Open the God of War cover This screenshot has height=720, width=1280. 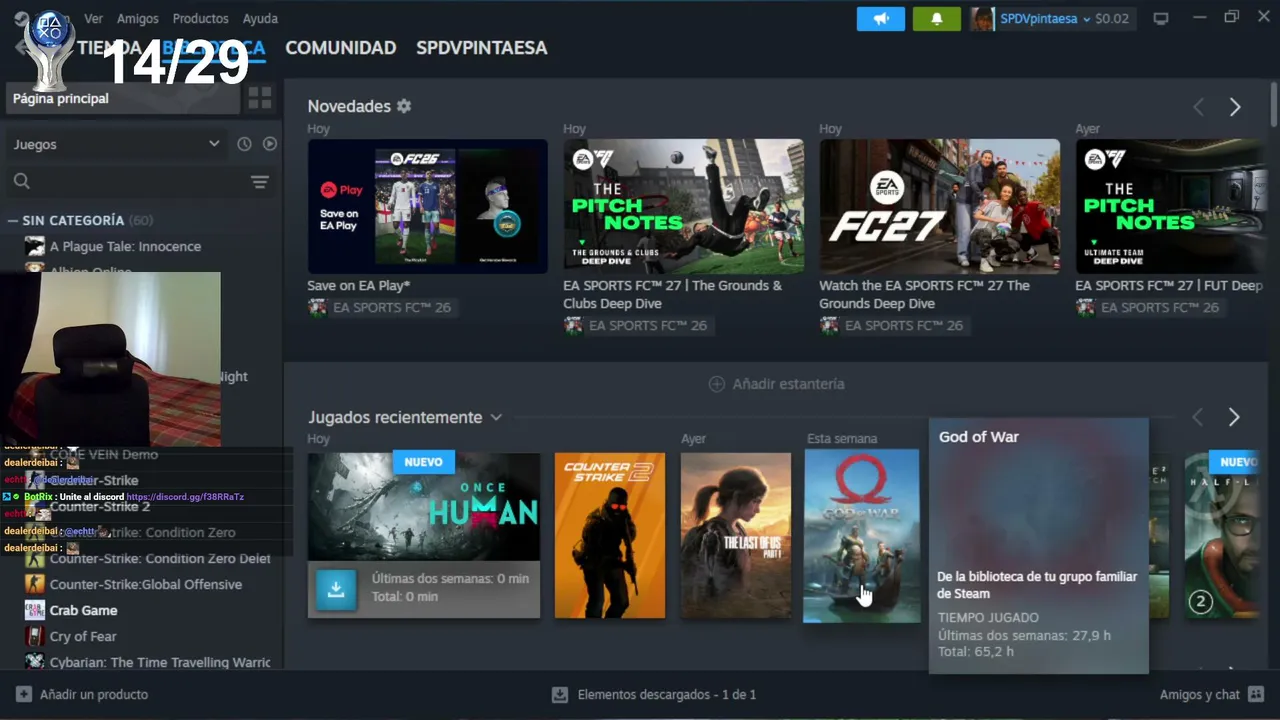tap(862, 536)
